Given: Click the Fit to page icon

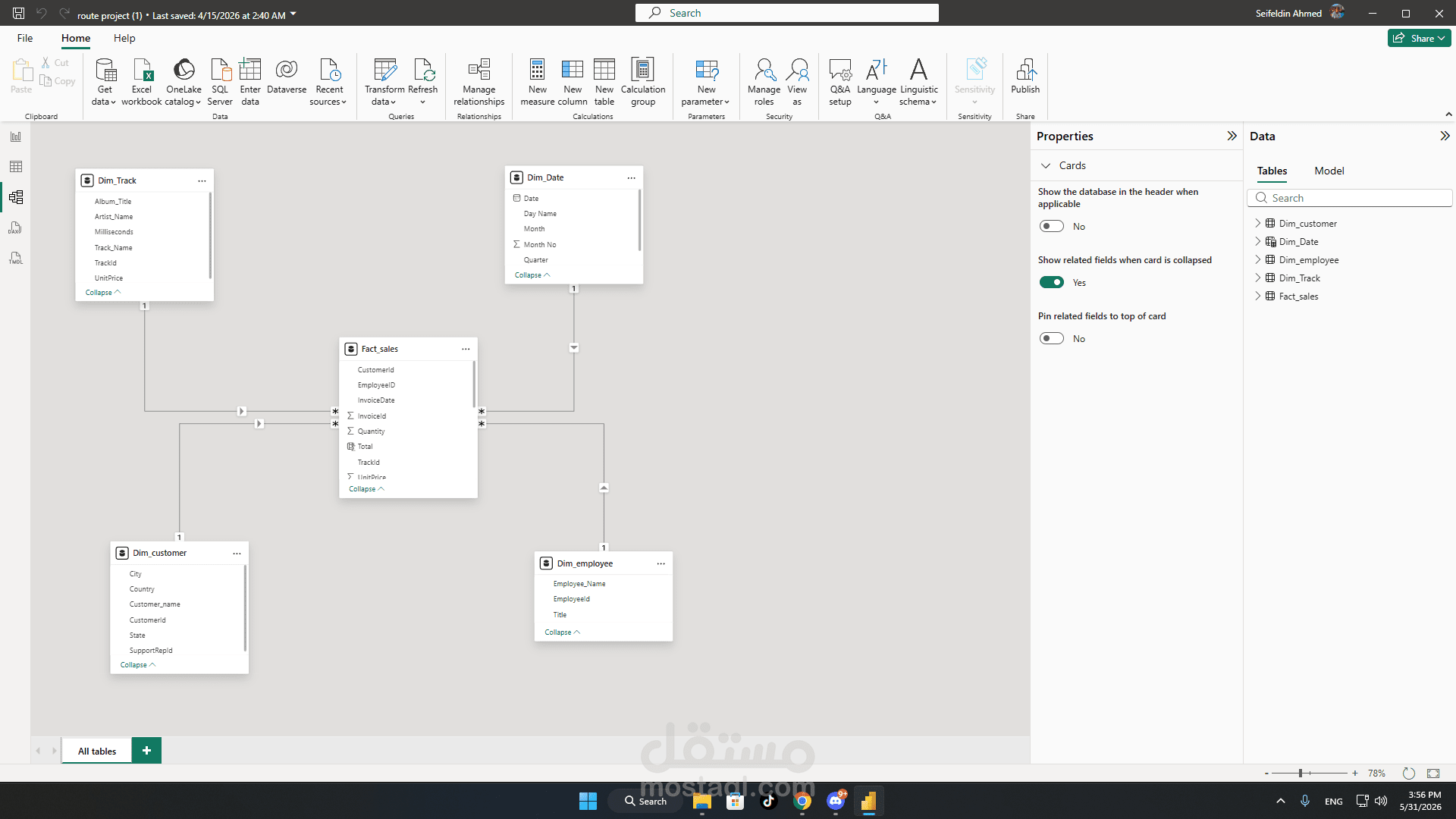Looking at the screenshot, I should (1433, 773).
